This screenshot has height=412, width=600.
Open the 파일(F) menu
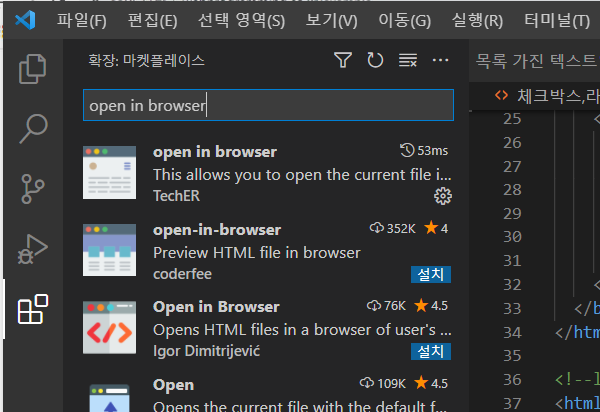pos(82,20)
